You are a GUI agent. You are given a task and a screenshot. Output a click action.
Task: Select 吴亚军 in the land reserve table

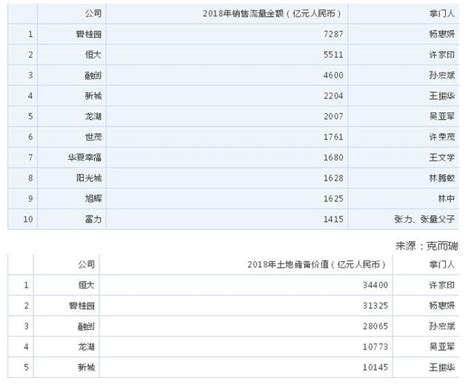(x=442, y=347)
